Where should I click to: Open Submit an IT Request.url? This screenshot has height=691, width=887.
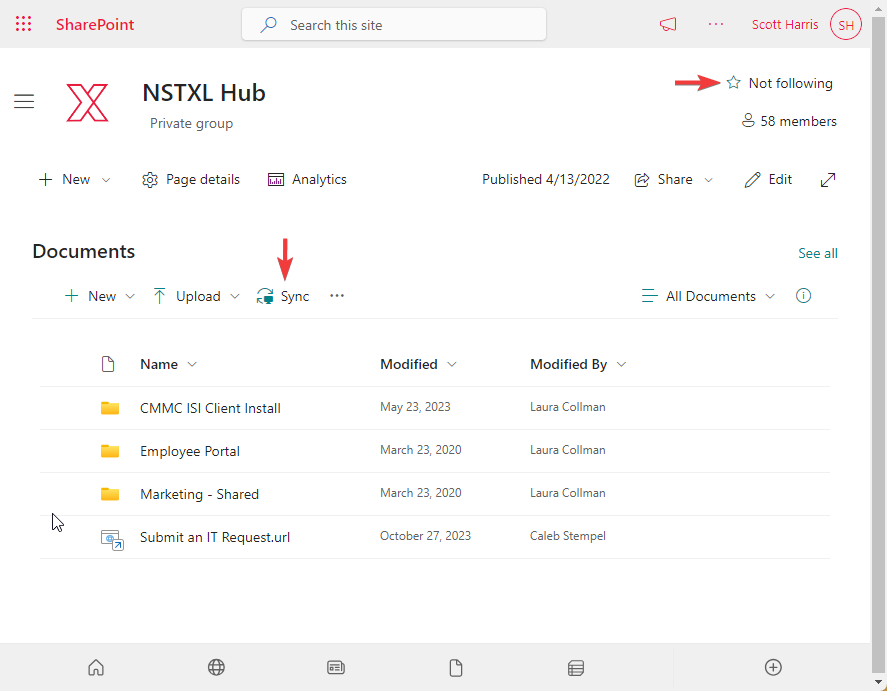tap(215, 537)
